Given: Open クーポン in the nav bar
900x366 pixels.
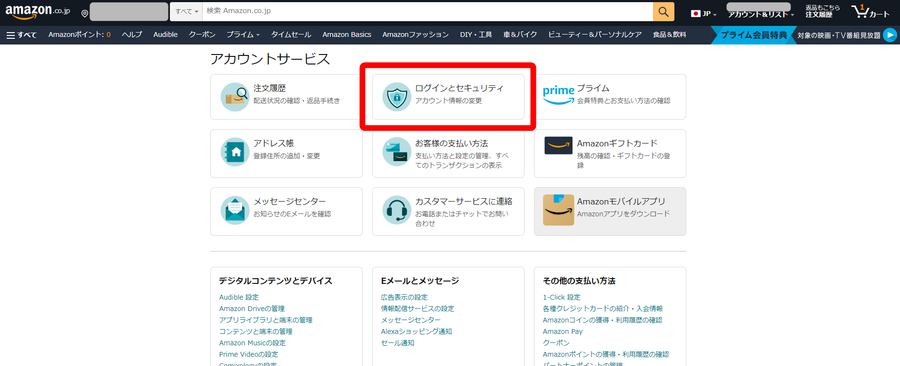Looking at the screenshot, I should pyautogui.click(x=202, y=35).
